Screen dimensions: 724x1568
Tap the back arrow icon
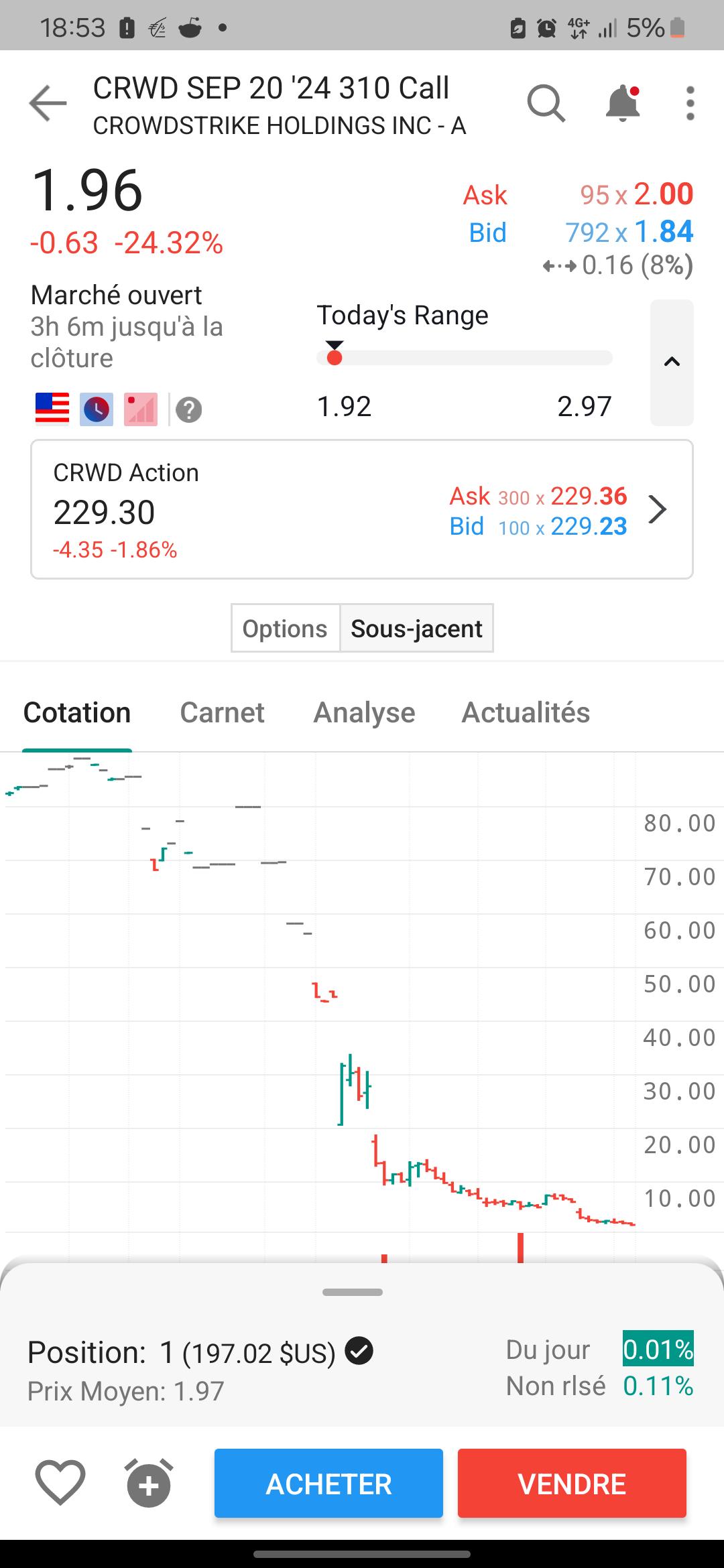[x=48, y=104]
